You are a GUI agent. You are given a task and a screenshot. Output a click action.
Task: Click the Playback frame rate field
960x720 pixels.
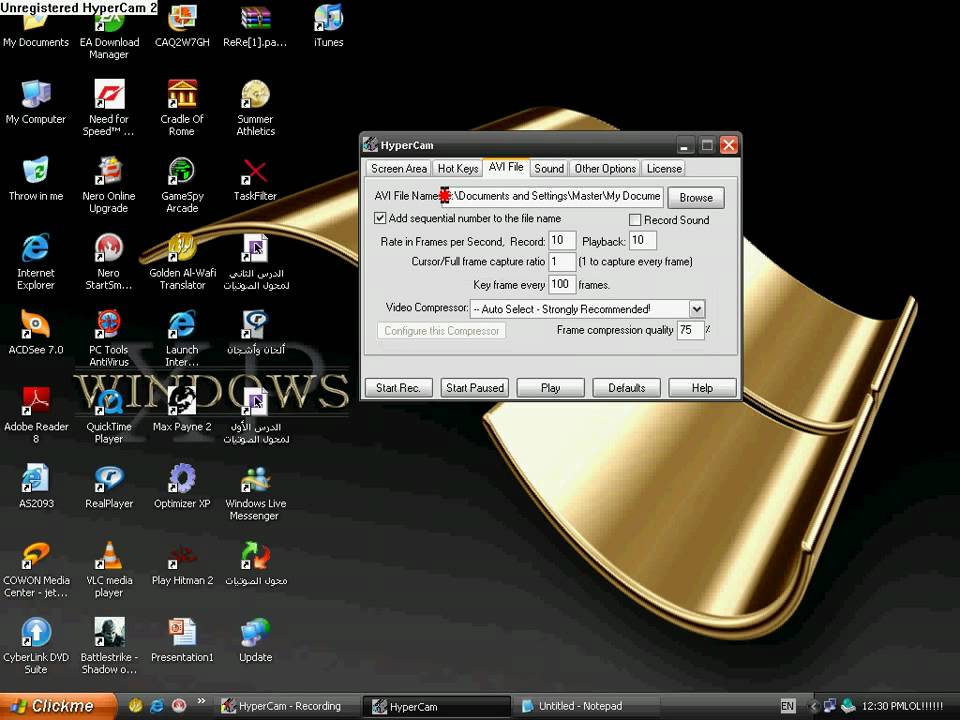642,241
